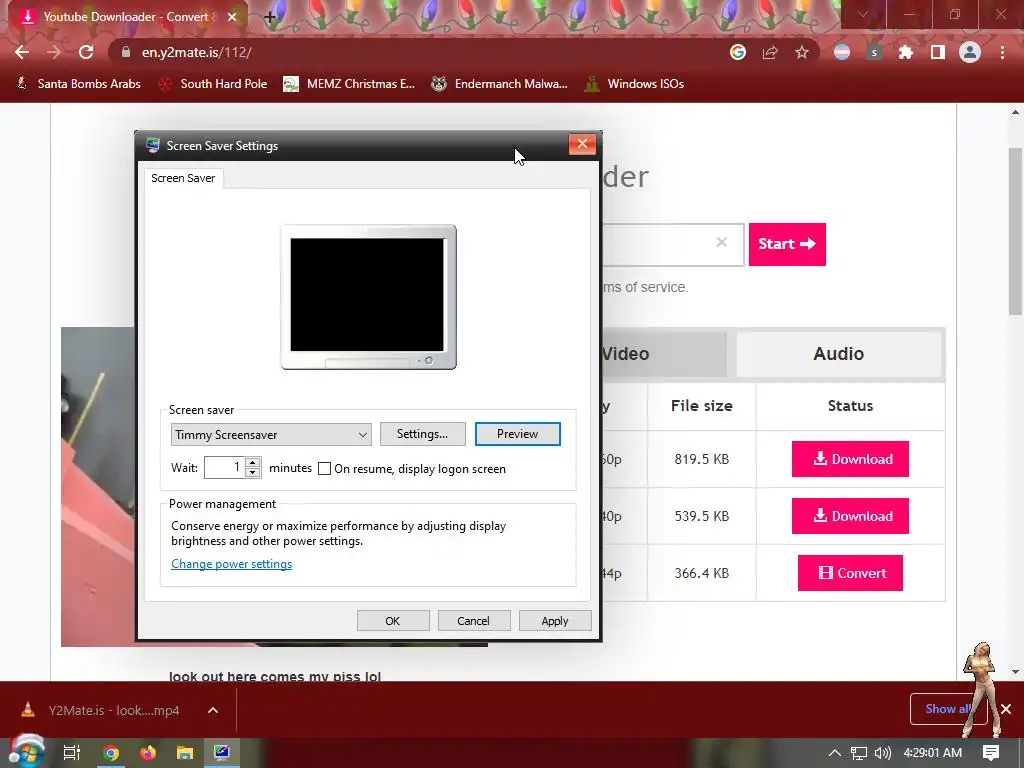Open the Chrome profile avatar

970,52
